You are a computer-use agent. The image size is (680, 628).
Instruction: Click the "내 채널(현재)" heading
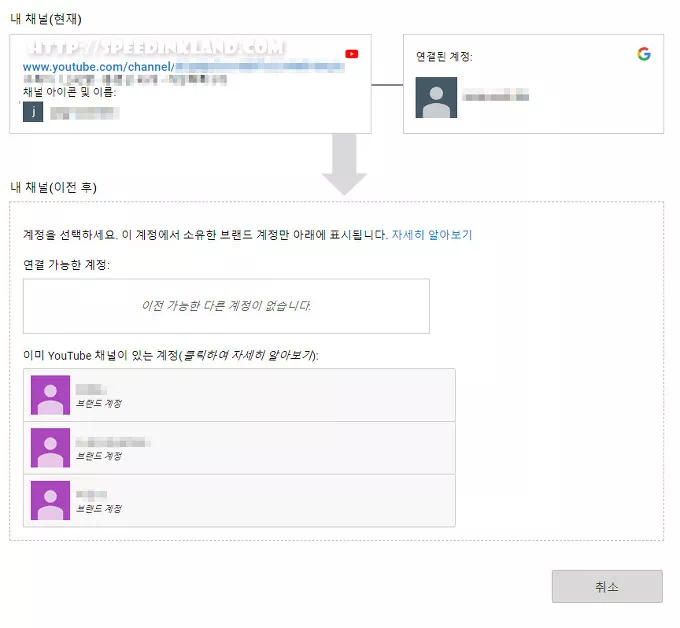(x=46, y=19)
